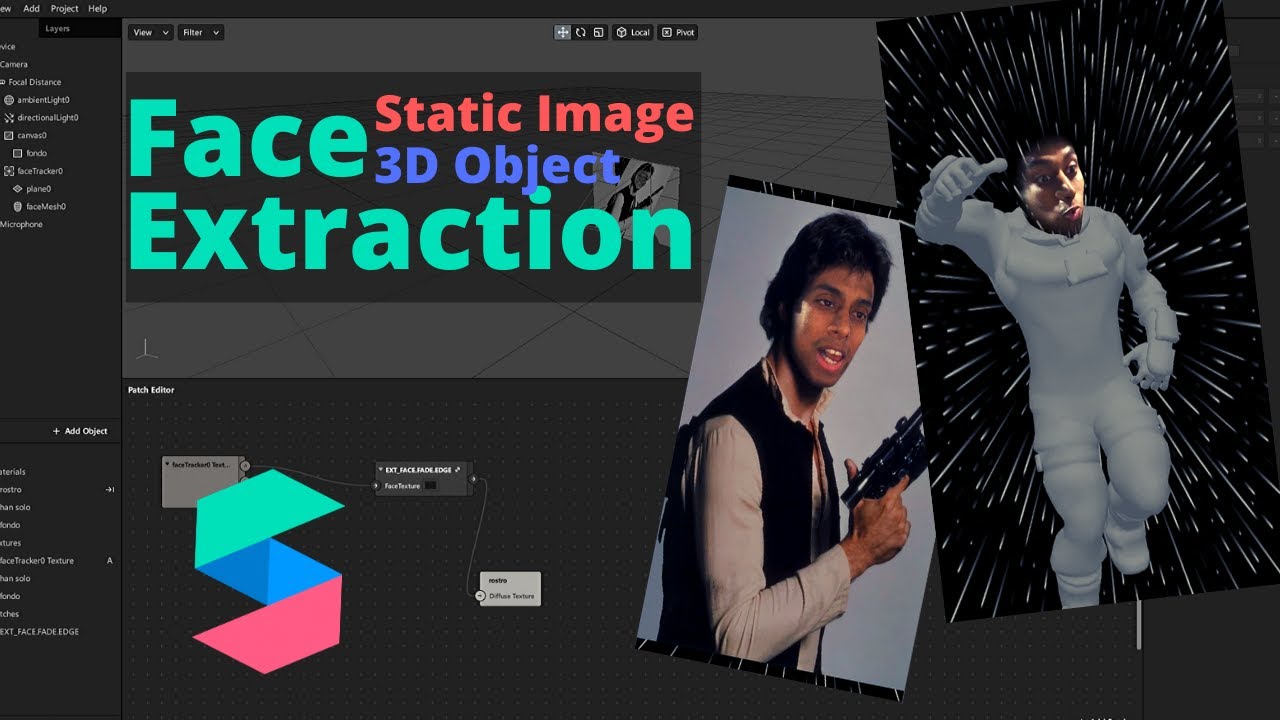1280x720 pixels.
Task: Select plane0 in scene tree
Action: 38,189
